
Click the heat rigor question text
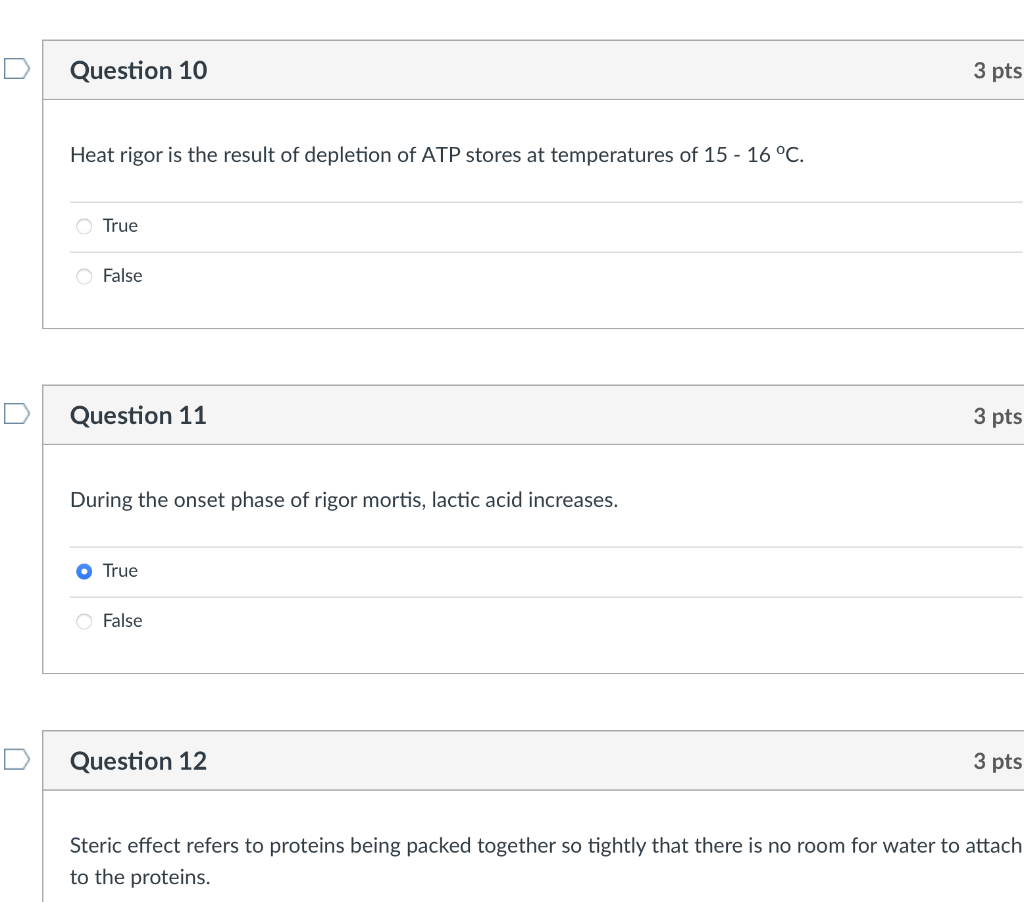pos(435,155)
